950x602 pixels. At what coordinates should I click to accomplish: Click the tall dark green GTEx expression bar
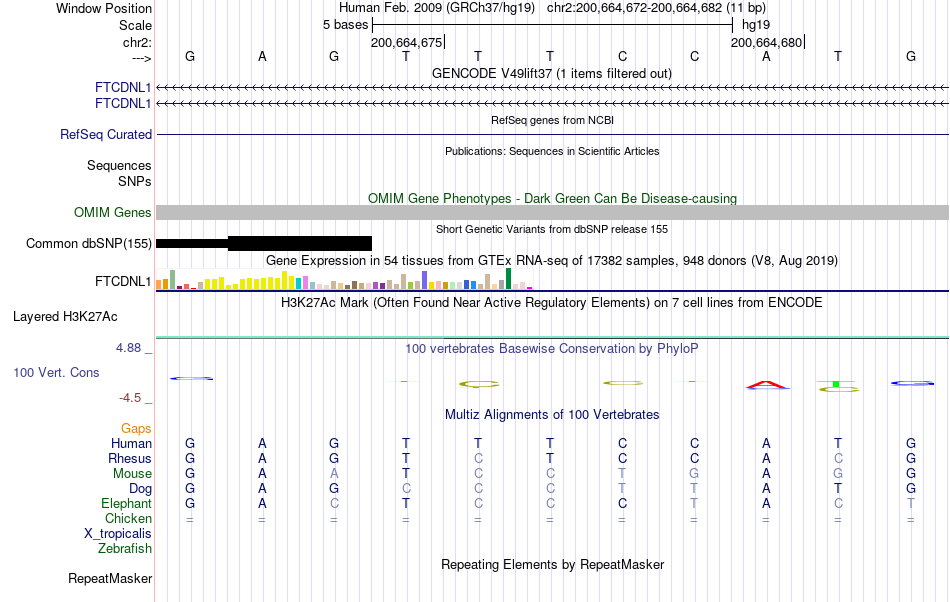(508, 279)
